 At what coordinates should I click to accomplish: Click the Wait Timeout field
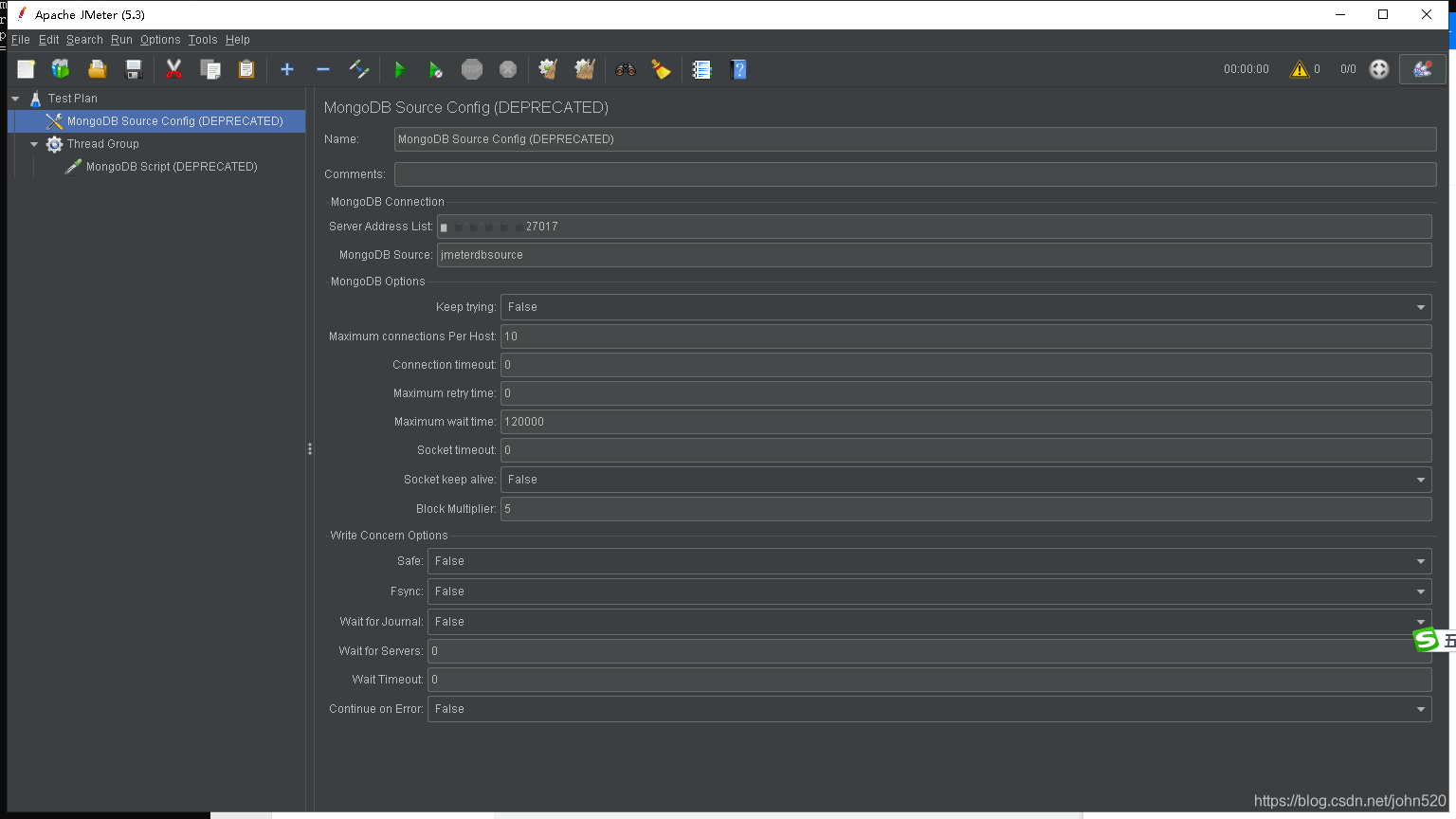(930, 680)
